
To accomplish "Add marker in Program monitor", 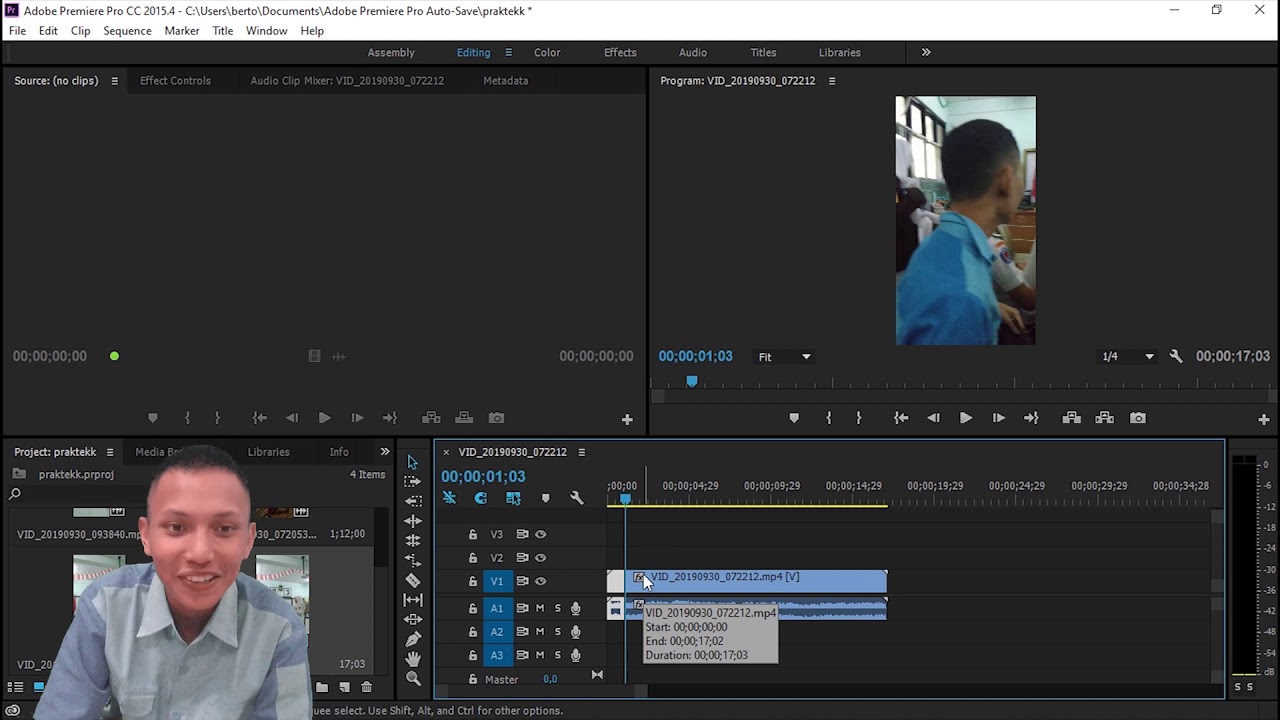I will 794,418.
